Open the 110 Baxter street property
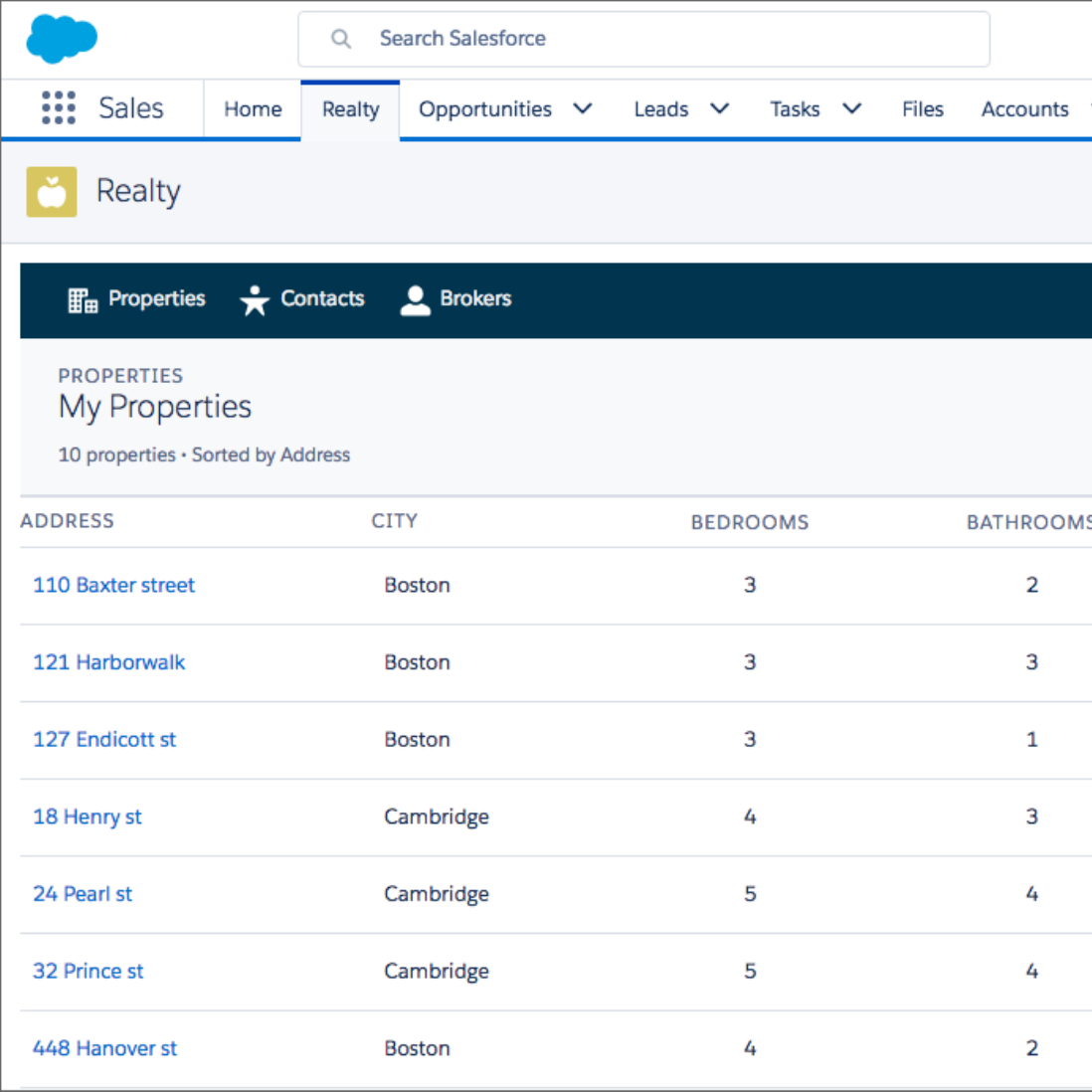The image size is (1092, 1092). 113,585
